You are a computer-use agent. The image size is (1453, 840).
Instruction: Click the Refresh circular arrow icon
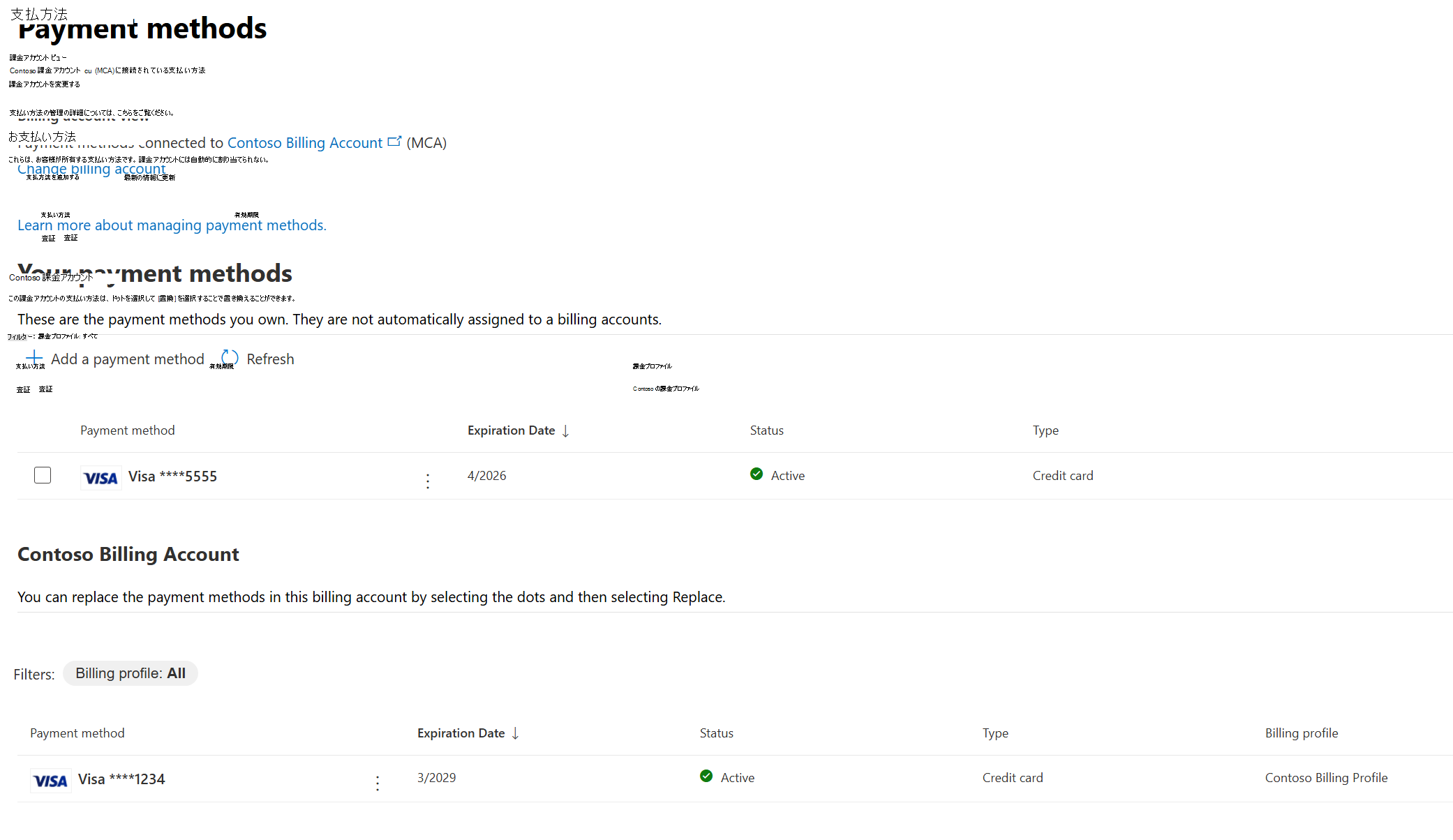(x=230, y=358)
